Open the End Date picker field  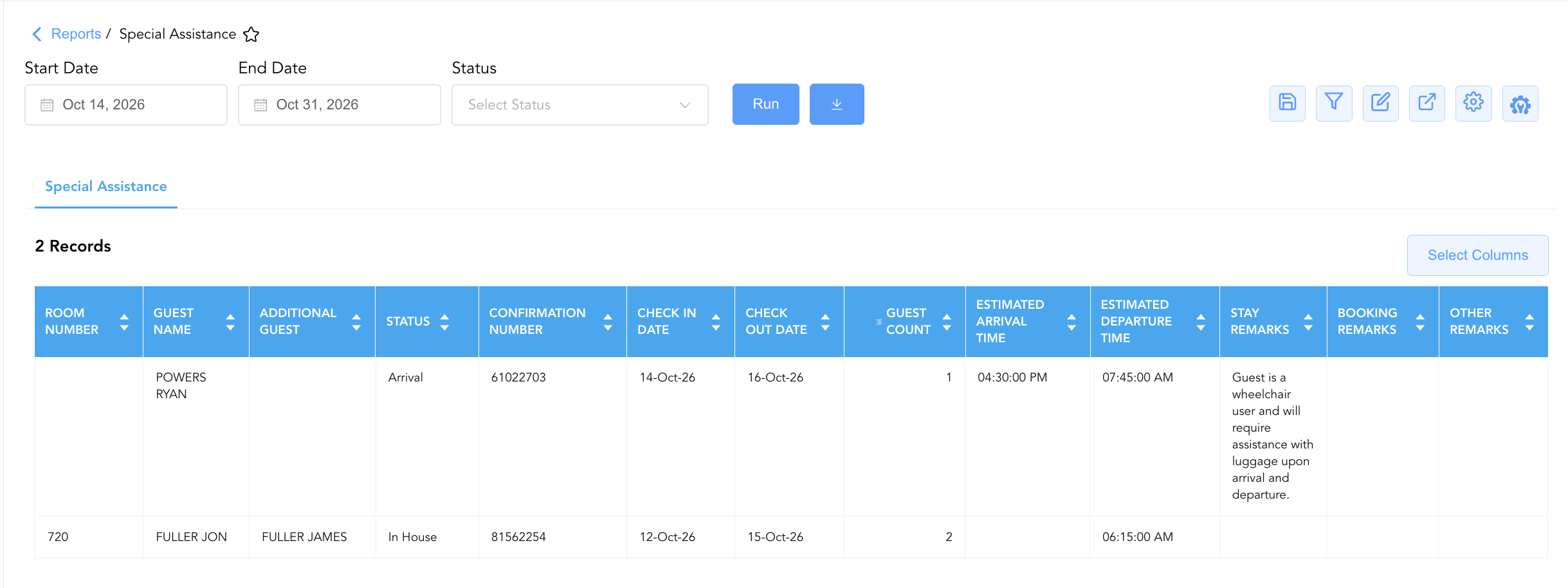coord(340,105)
